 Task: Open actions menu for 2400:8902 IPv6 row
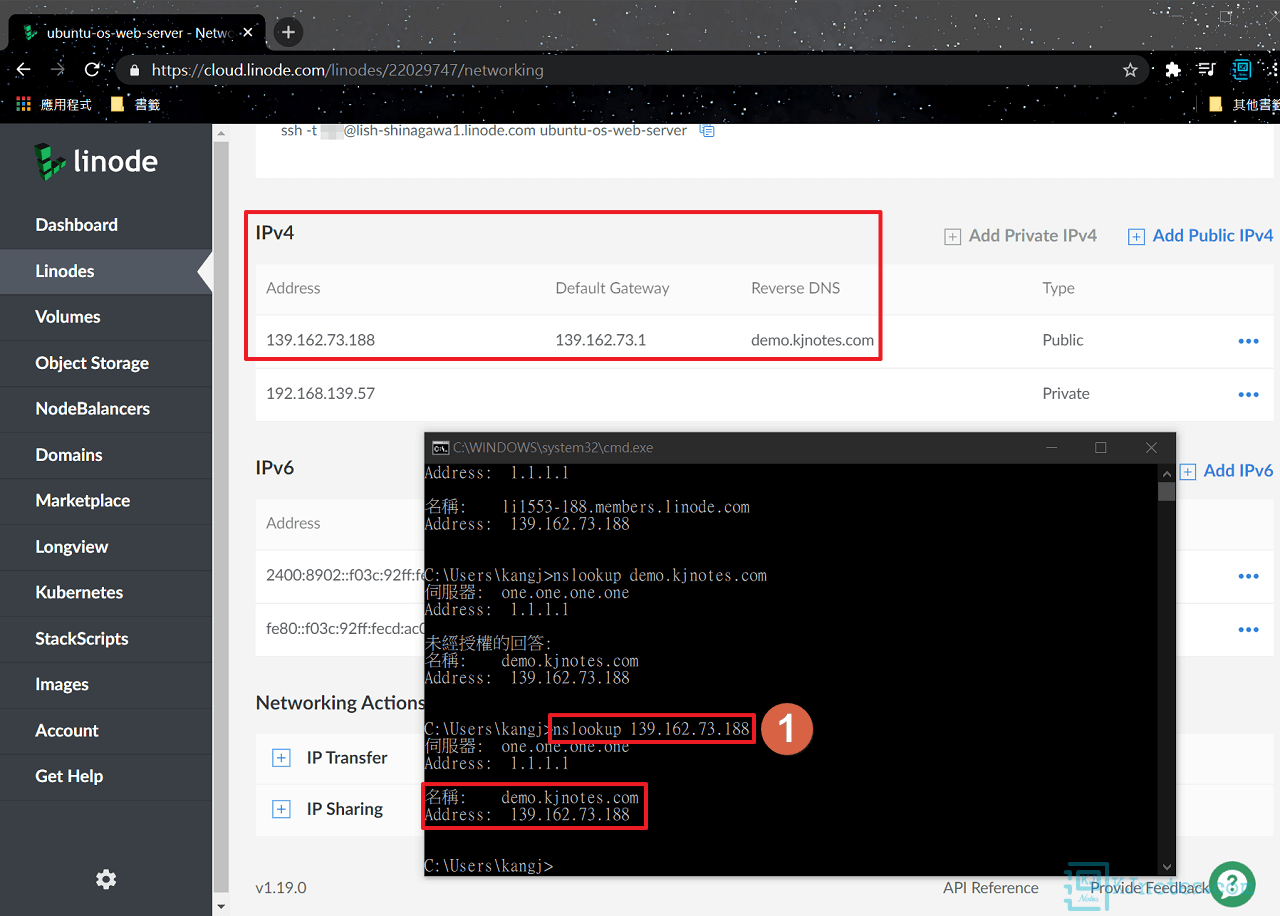1248,576
